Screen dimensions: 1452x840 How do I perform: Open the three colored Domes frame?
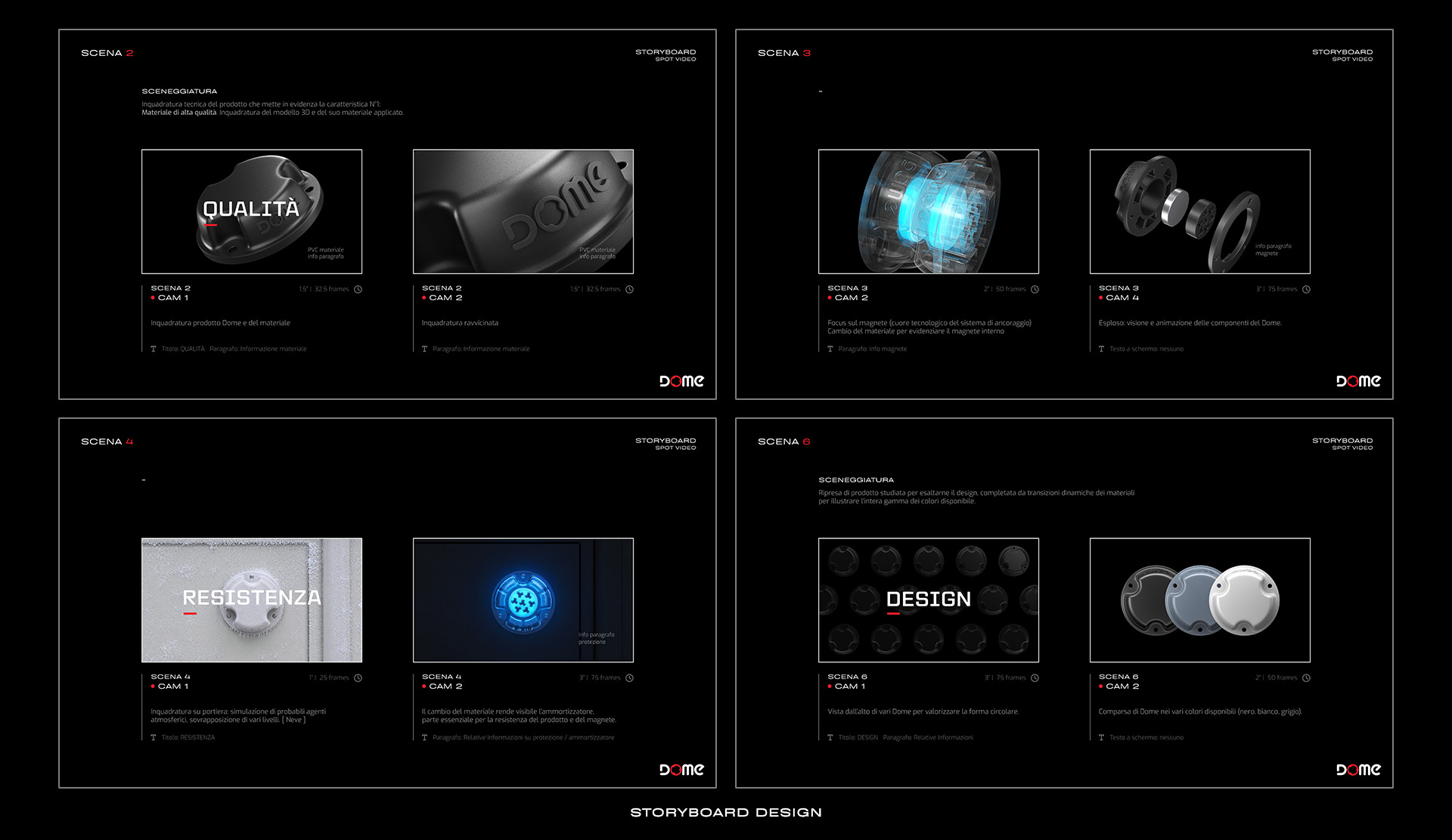[1200, 600]
